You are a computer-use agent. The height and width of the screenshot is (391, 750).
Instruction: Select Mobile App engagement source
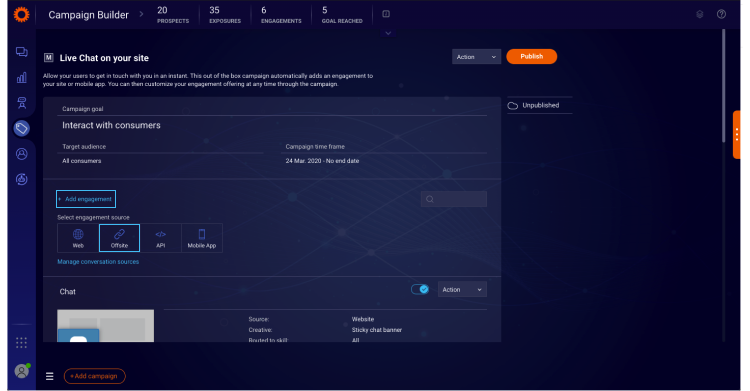click(x=202, y=238)
